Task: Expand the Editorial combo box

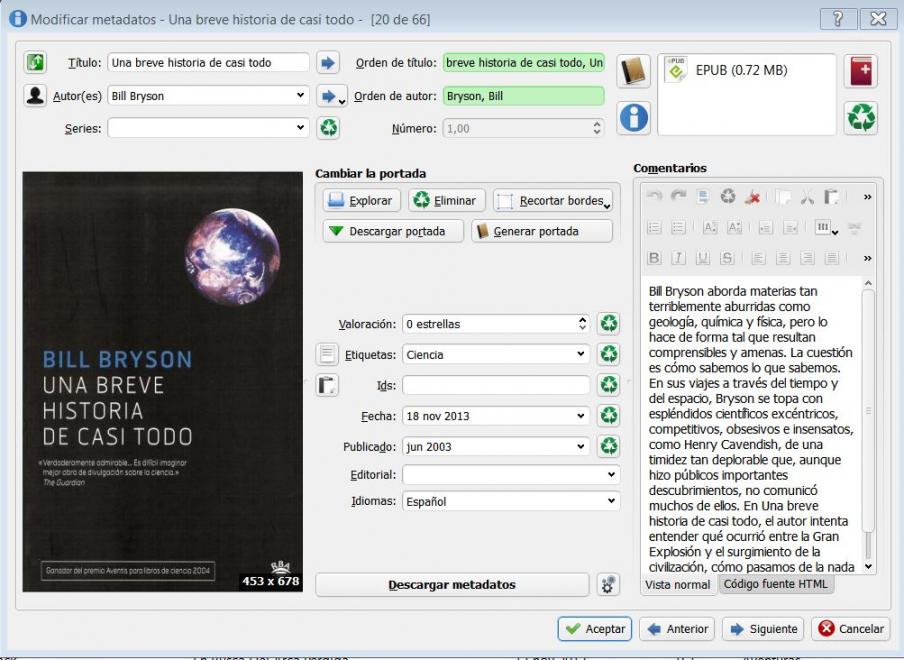Action: (611, 475)
